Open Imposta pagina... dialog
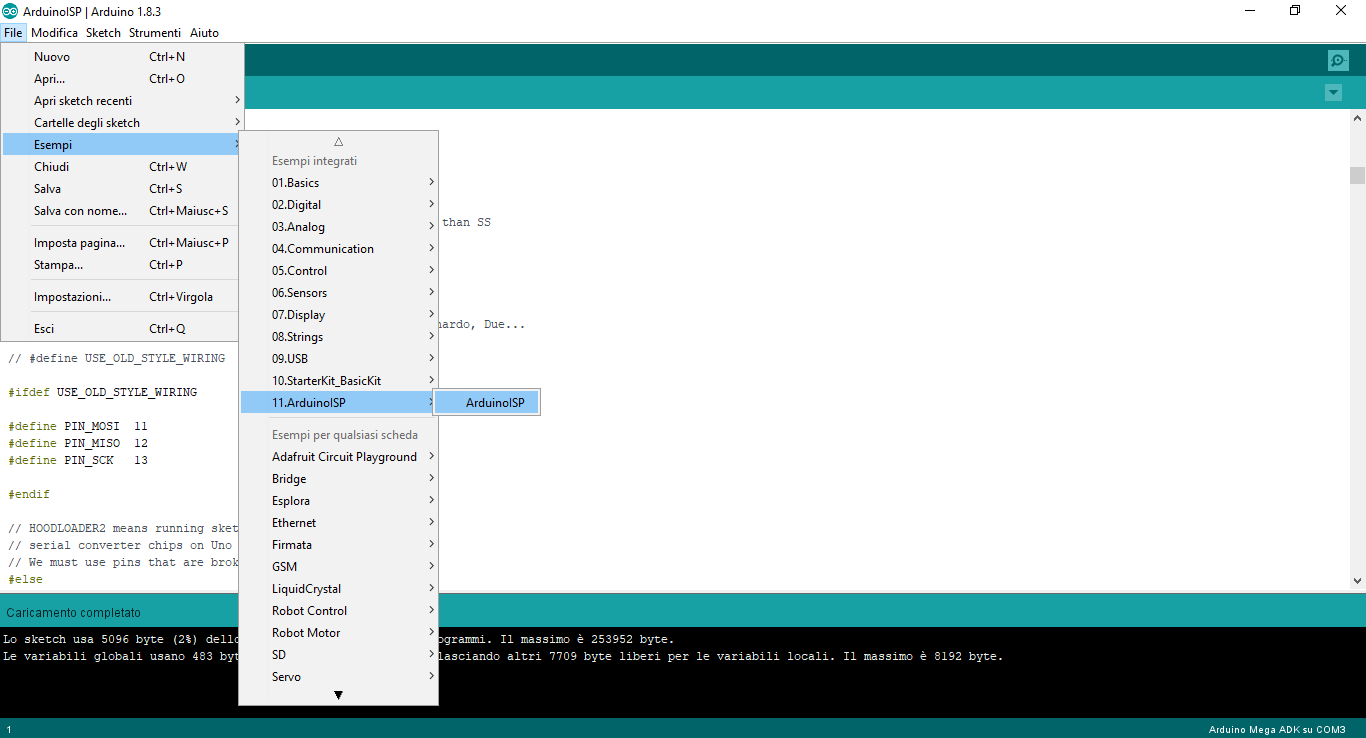This screenshot has width=1366, height=738. 122,243
